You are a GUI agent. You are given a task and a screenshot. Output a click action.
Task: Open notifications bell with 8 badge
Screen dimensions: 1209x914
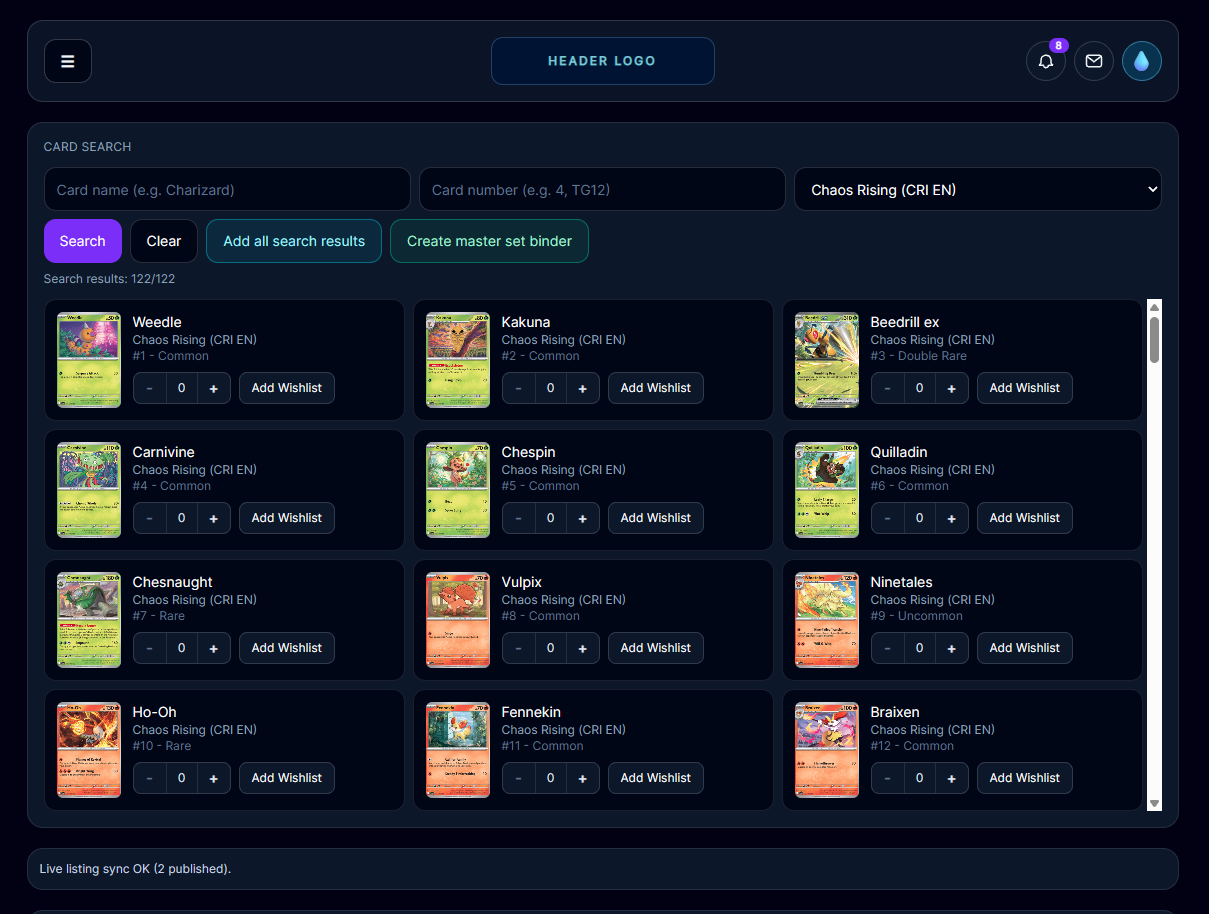[1046, 61]
